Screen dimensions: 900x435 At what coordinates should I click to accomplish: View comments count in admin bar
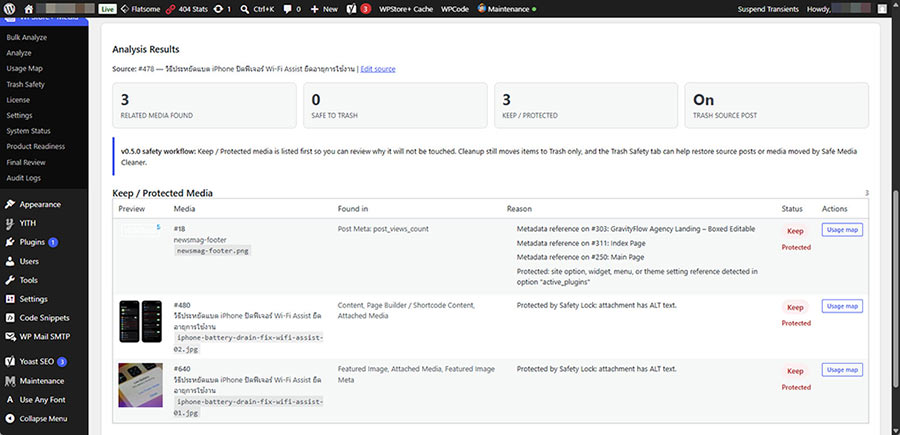coord(292,9)
